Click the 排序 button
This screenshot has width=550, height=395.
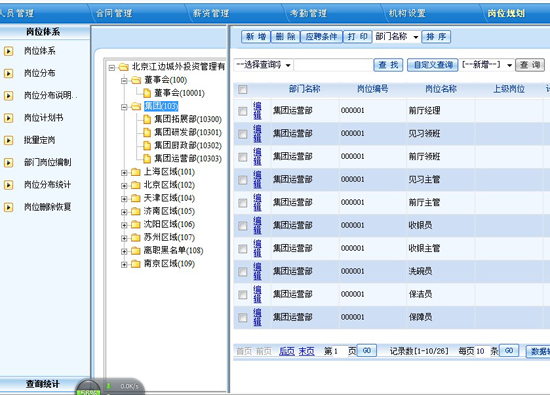tap(436, 37)
